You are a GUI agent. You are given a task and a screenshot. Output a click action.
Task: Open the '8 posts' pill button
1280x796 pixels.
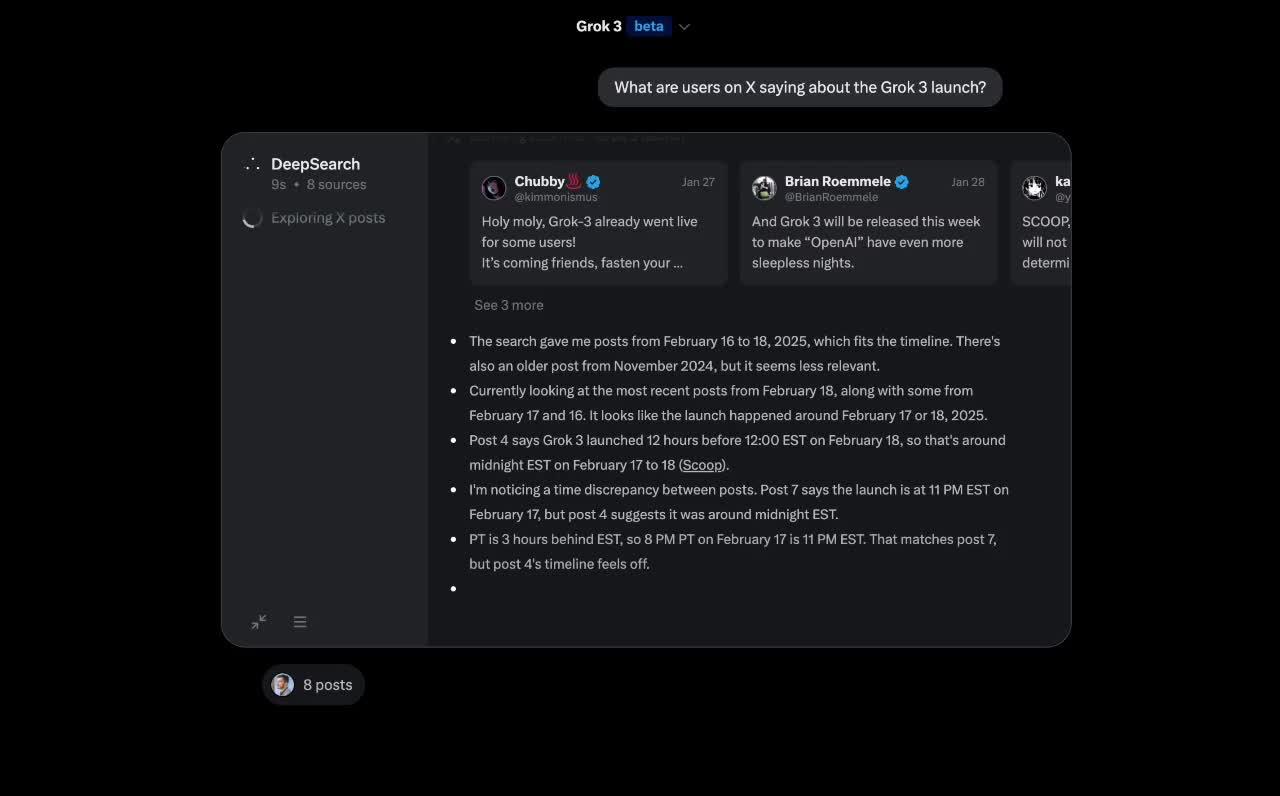pos(313,685)
